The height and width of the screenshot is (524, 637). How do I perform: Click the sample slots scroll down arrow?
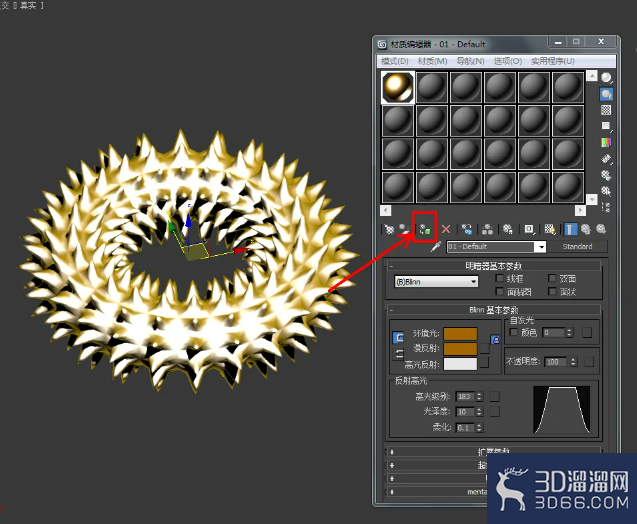coord(592,199)
